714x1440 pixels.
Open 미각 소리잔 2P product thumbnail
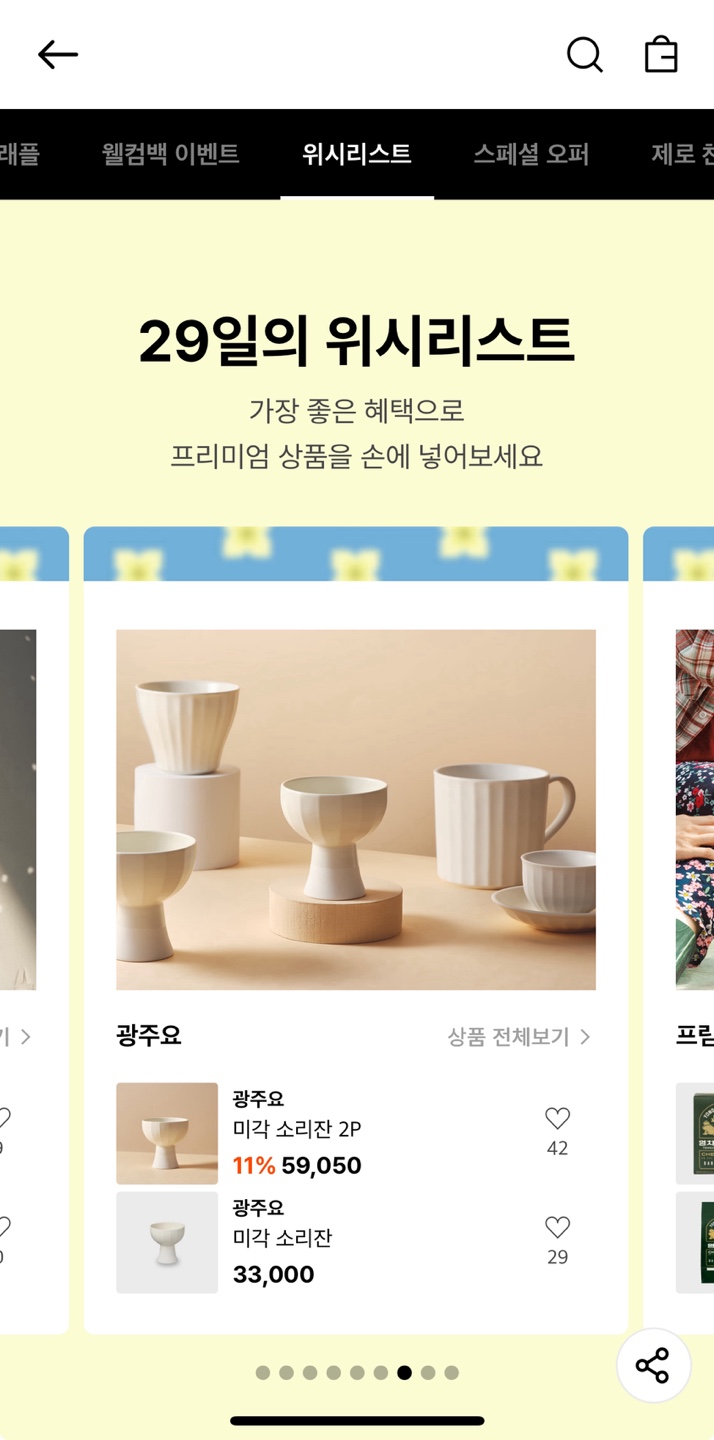(167, 1134)
